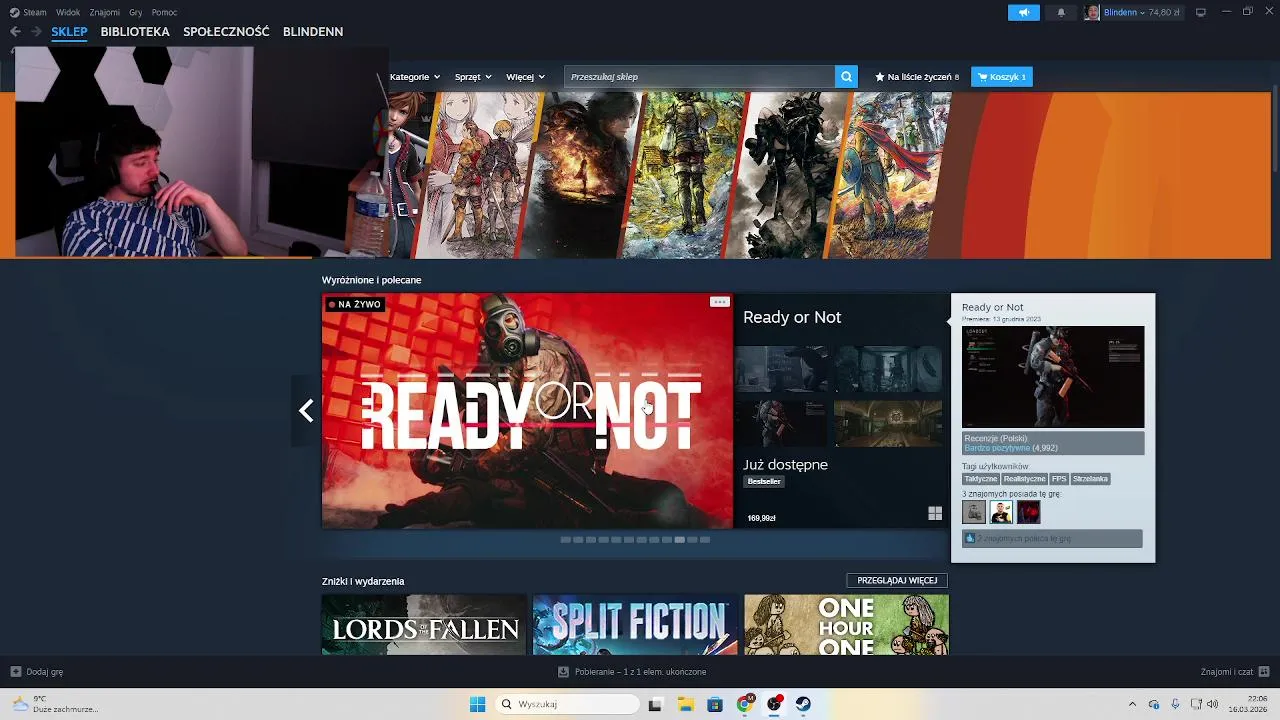Expand Kategorie dropdown

(415, 77)
